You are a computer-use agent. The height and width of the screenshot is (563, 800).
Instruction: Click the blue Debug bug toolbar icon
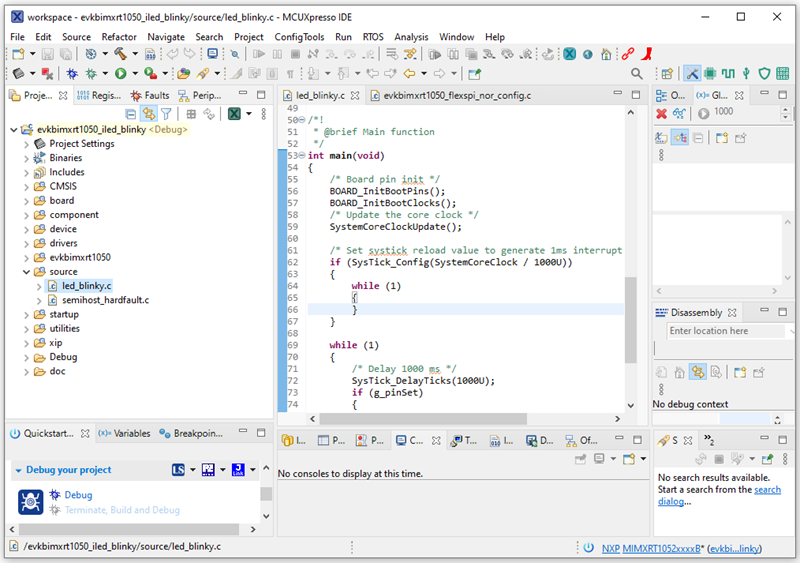coord(72,74)
